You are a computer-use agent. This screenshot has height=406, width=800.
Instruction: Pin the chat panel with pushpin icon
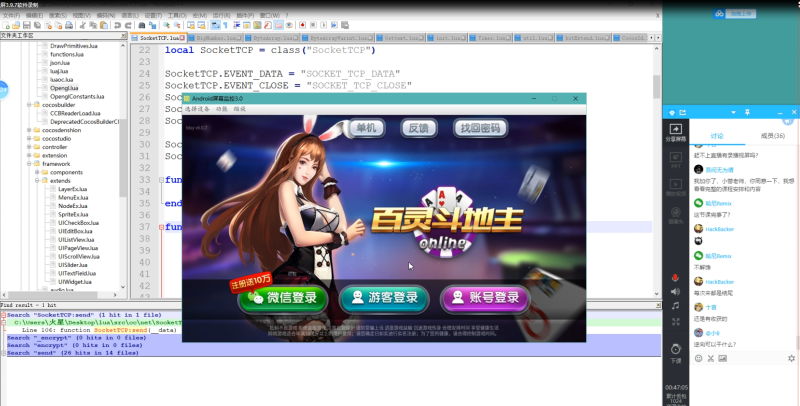click(747, 112)
